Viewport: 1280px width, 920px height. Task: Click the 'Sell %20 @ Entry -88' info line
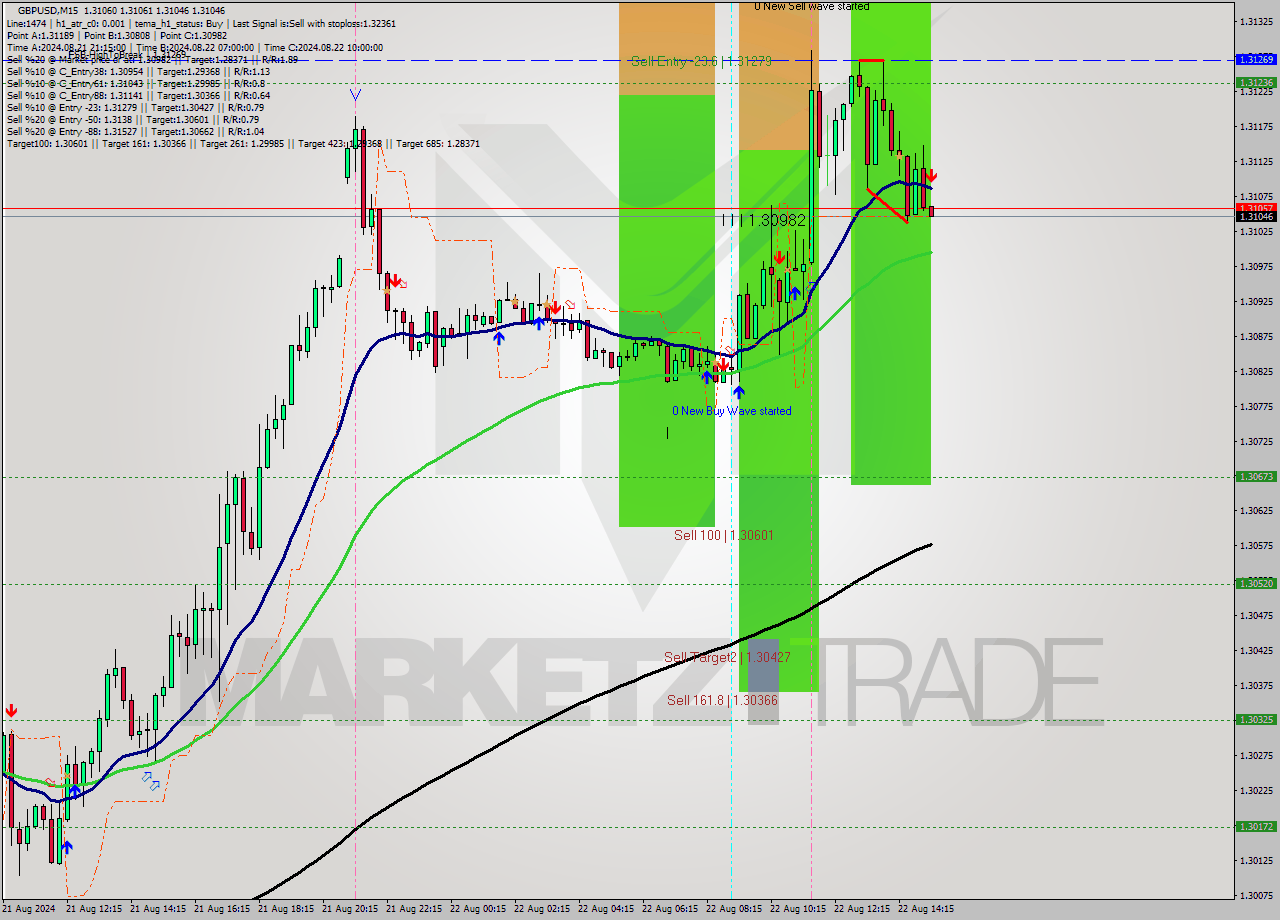point(135,132)
